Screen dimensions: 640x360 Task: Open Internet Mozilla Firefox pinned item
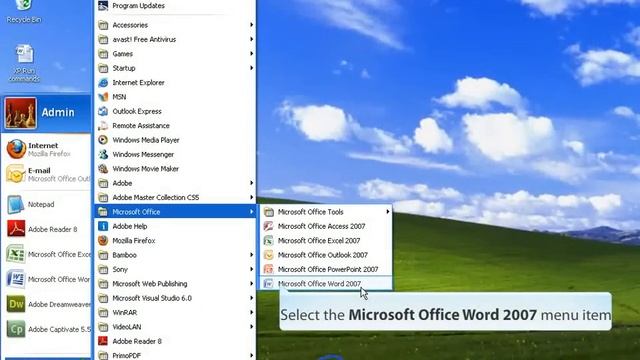(47, 149)
